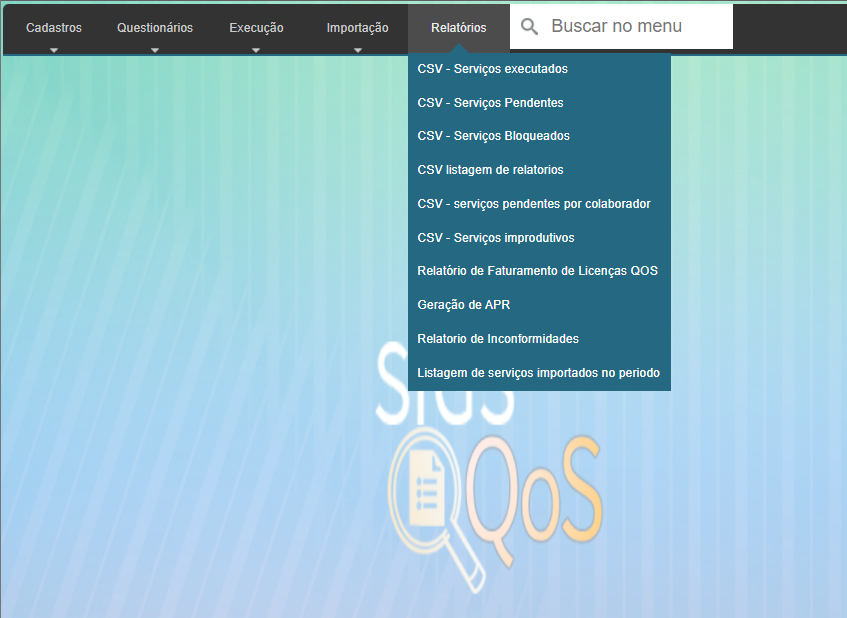Click the magnifying glass search icon
The height and width of the screenshot is (618, 847).
tap(529, 27)
